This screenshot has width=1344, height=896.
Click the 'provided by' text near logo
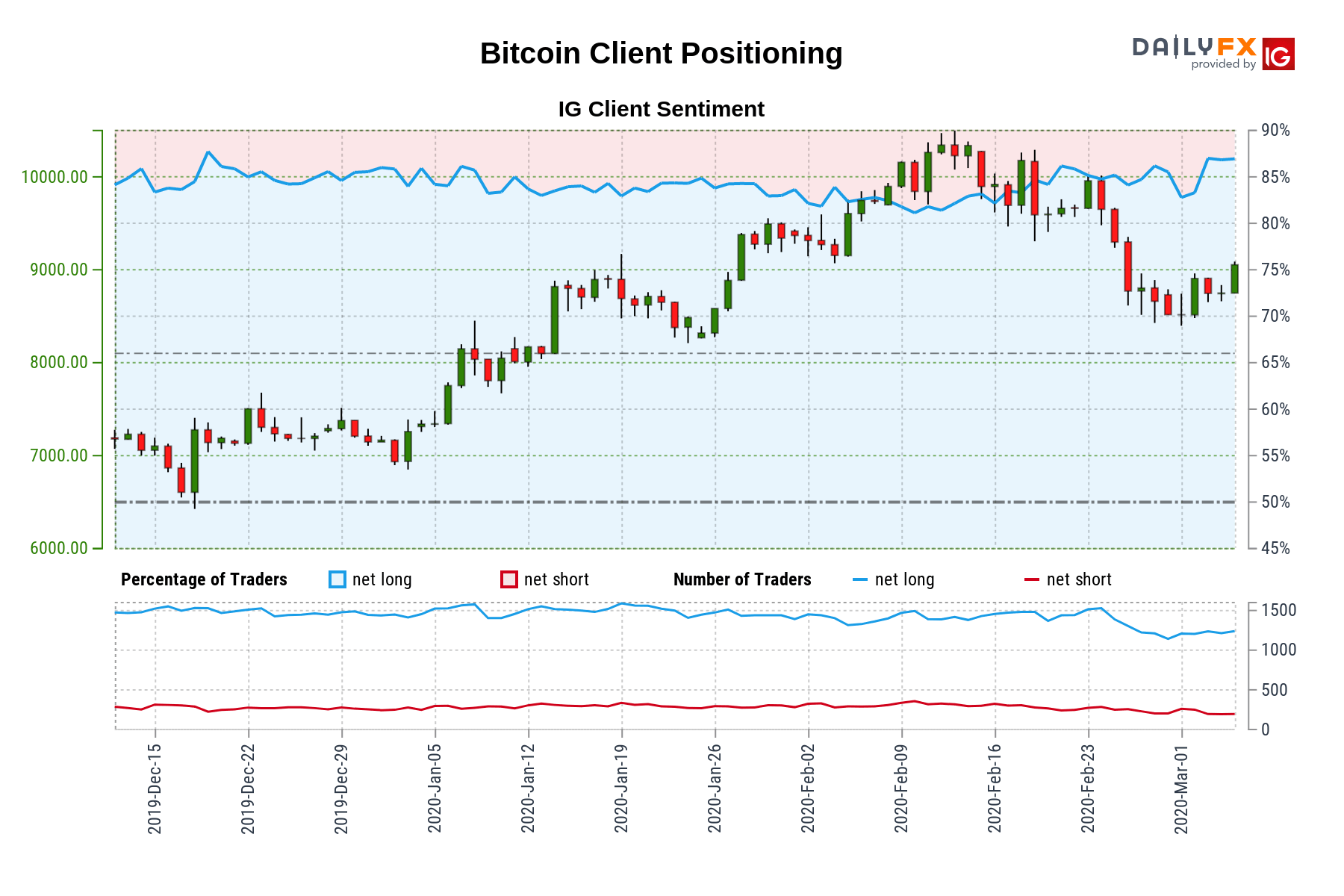[x=1224, y=64]
